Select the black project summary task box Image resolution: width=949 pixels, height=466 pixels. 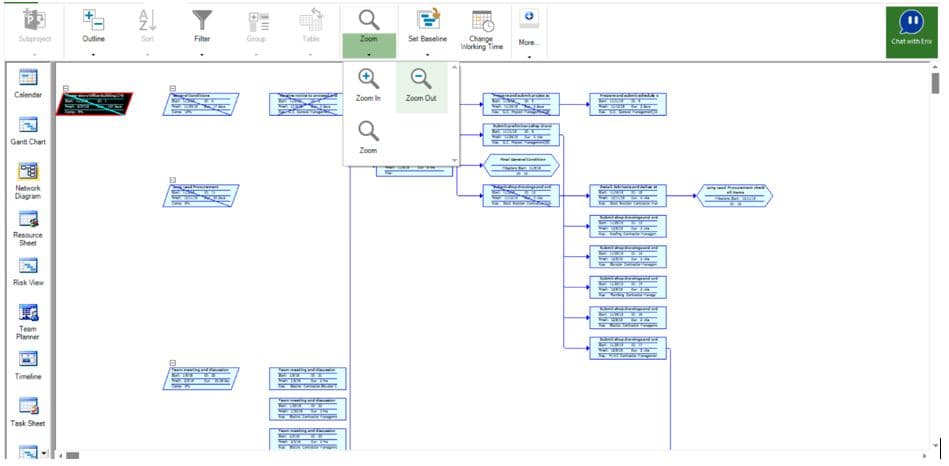point(94,103)
